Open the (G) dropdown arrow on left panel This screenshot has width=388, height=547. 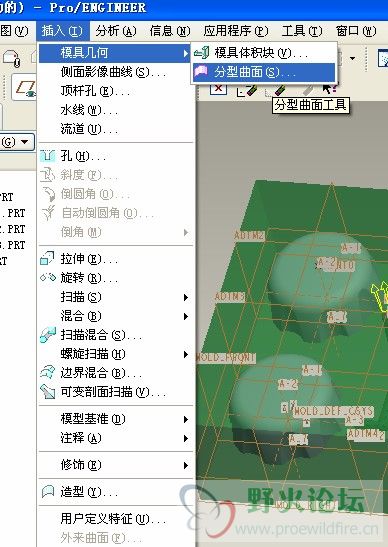24,142
